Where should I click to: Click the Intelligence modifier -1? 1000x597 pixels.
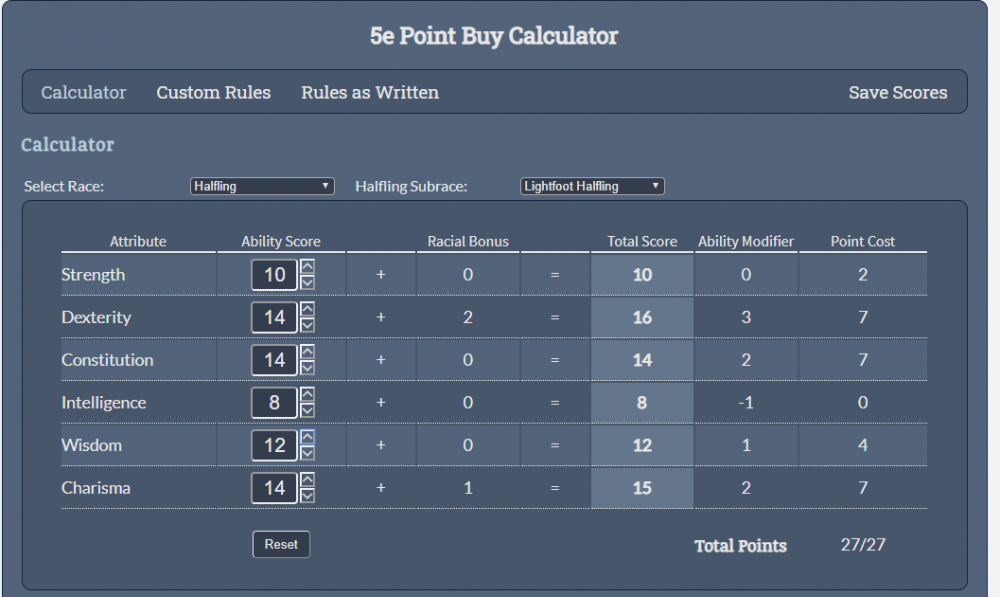pyautogui.click(x=746, y=402)
